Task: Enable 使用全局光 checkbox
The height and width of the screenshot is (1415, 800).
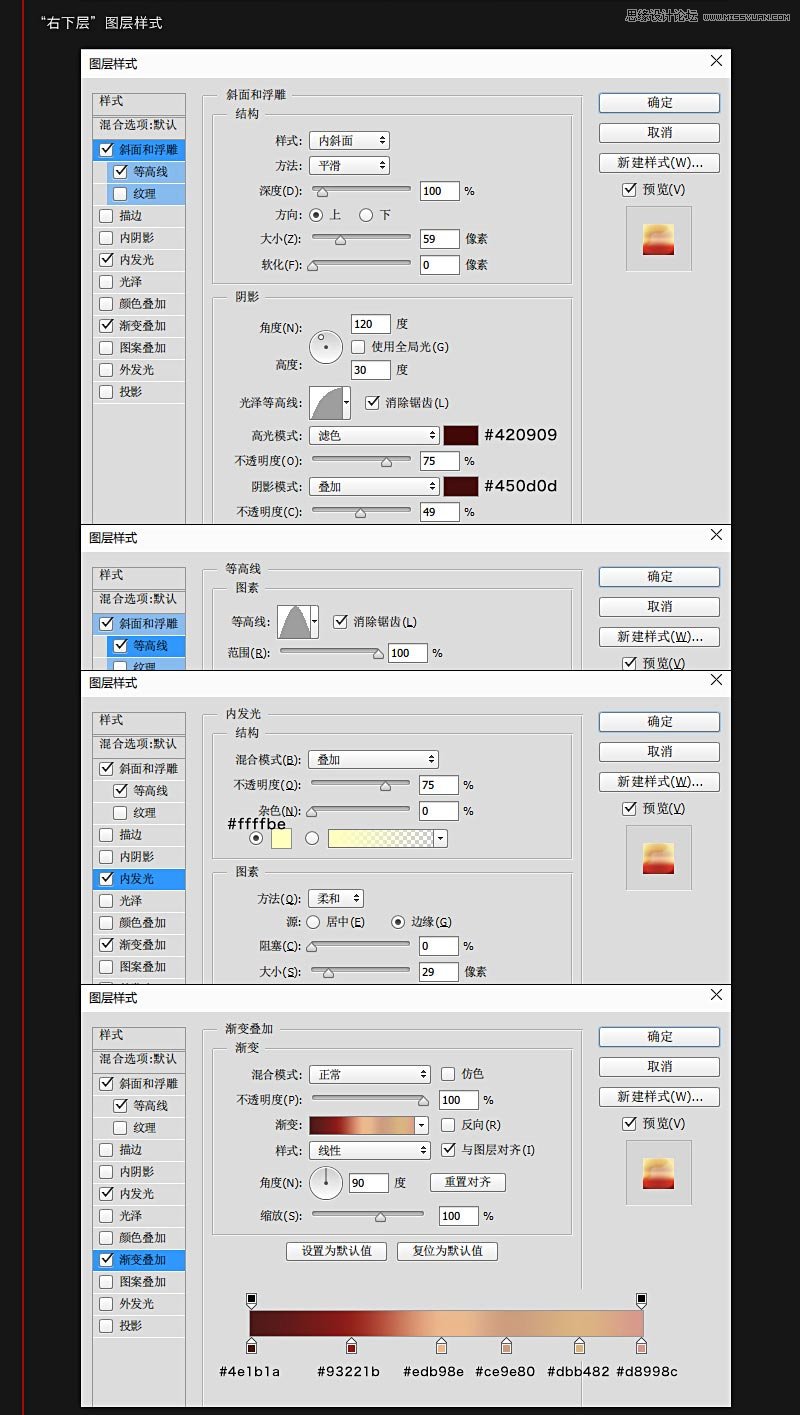Action: 358,347
